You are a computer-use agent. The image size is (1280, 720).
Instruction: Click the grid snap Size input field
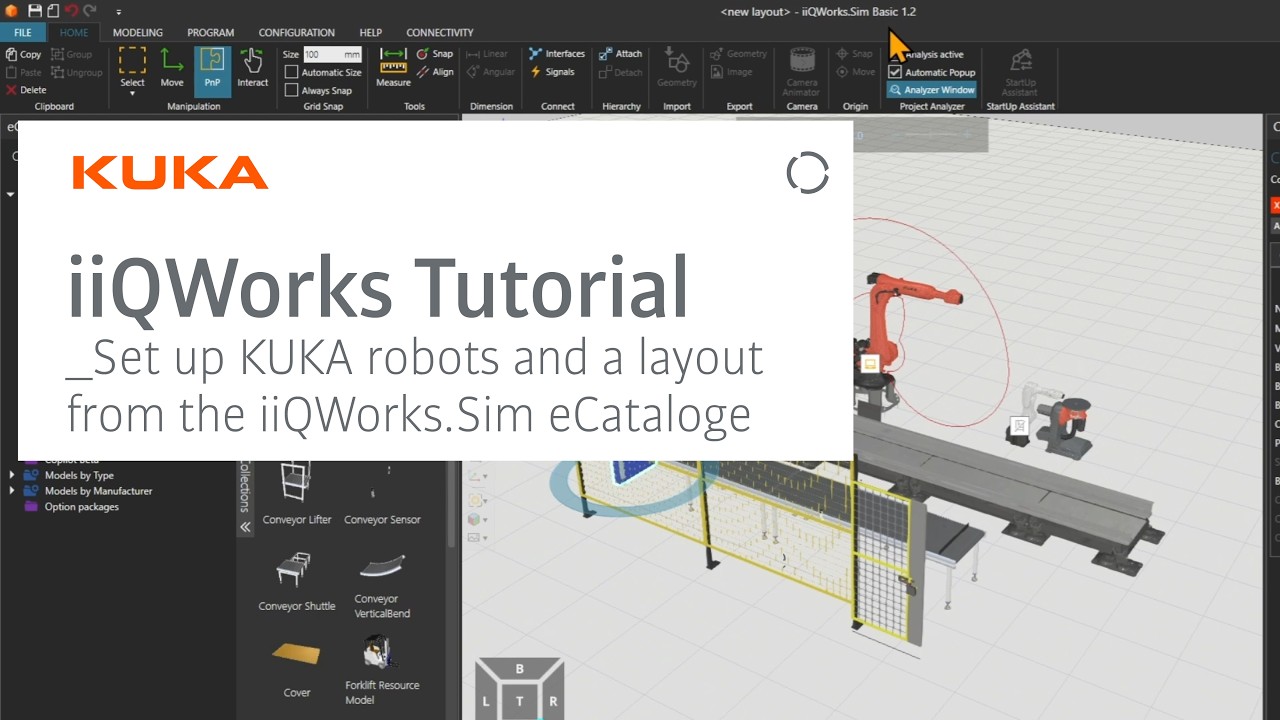tap(333, 55)
